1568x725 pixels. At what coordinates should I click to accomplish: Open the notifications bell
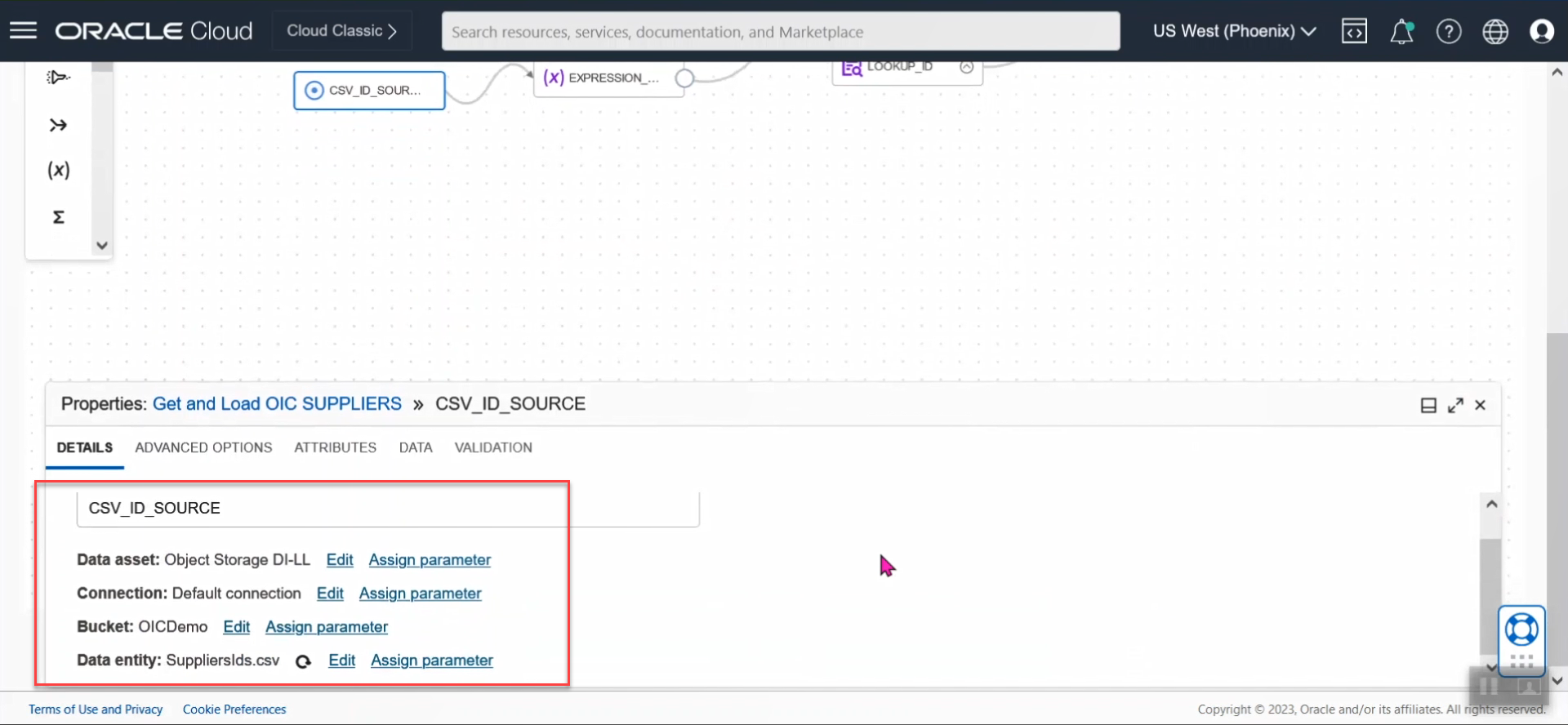pyautogui.click(x=1401, y=31)
